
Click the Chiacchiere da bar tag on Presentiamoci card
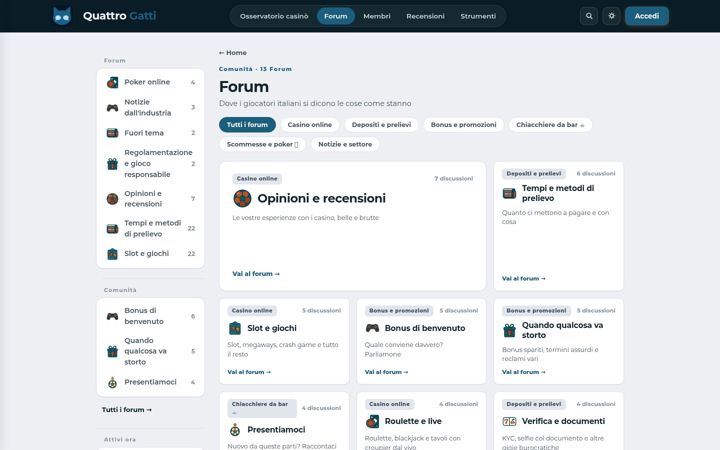pos(262,408)
